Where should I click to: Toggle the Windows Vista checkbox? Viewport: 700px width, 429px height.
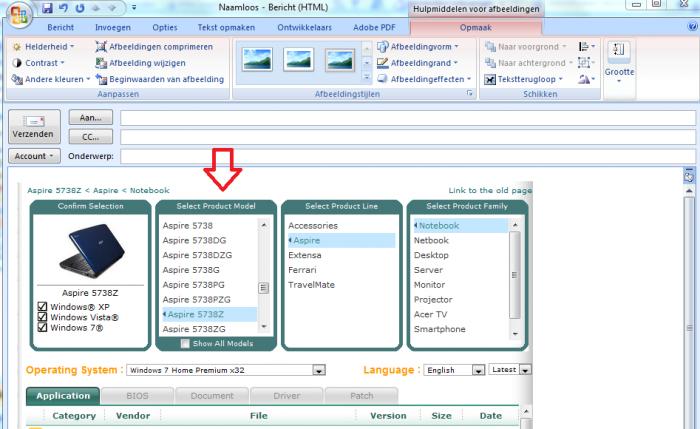click(x=42, y=317)
